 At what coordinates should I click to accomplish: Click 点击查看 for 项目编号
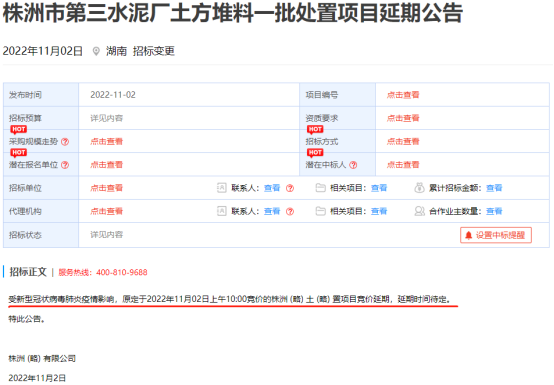(403, 95)
